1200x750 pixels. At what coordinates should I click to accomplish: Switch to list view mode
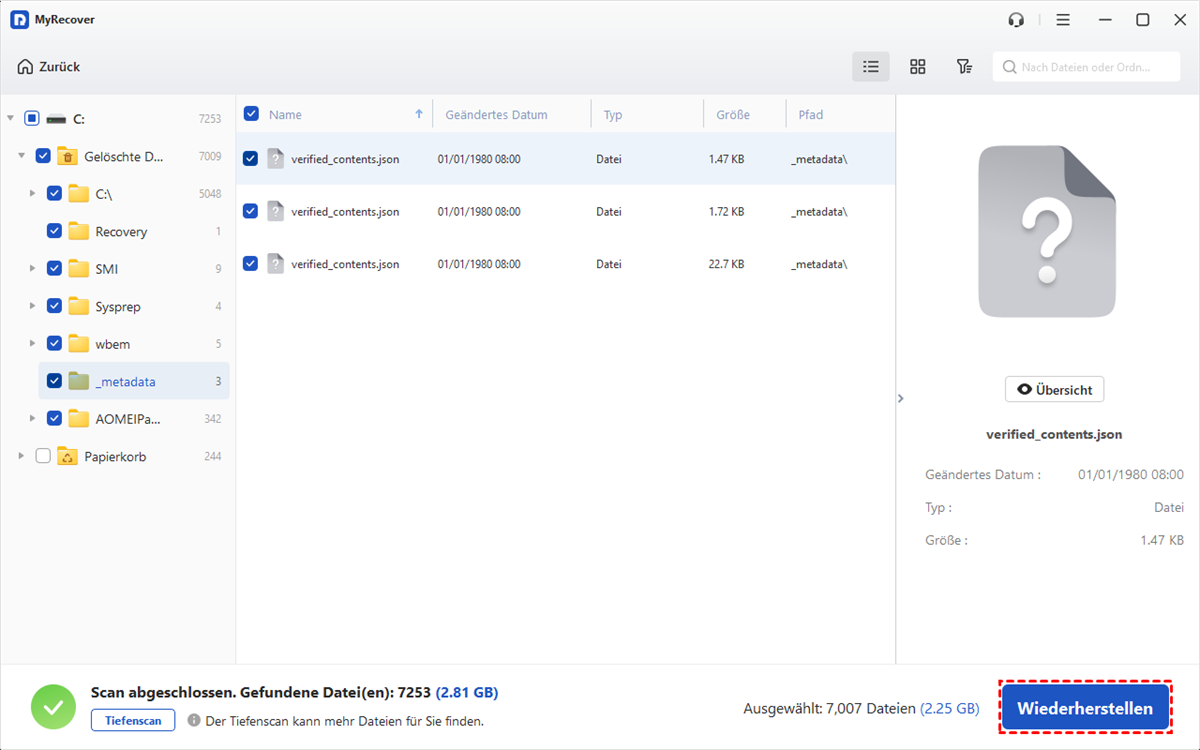point(871,67)
